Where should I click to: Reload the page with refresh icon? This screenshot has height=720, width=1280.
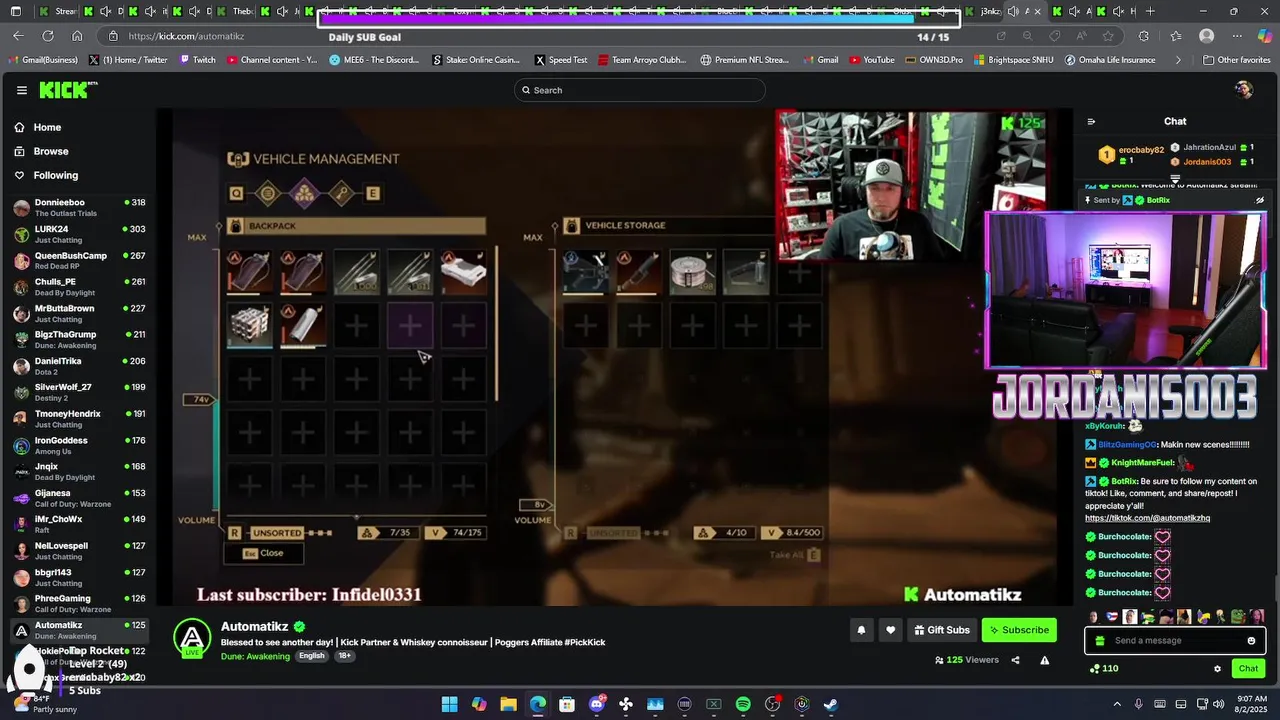47,36
